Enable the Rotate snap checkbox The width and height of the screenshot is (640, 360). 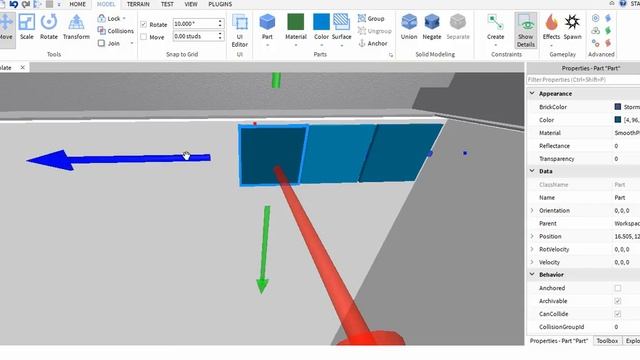(x=143, y=24)
